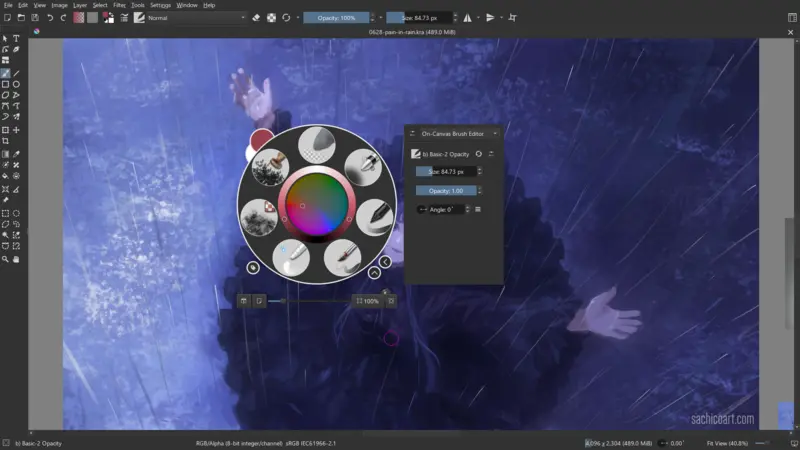Reload preset button in On-Canvas Brush Editor
This screenshot has height=450, width=800.
tap(479, 154)
